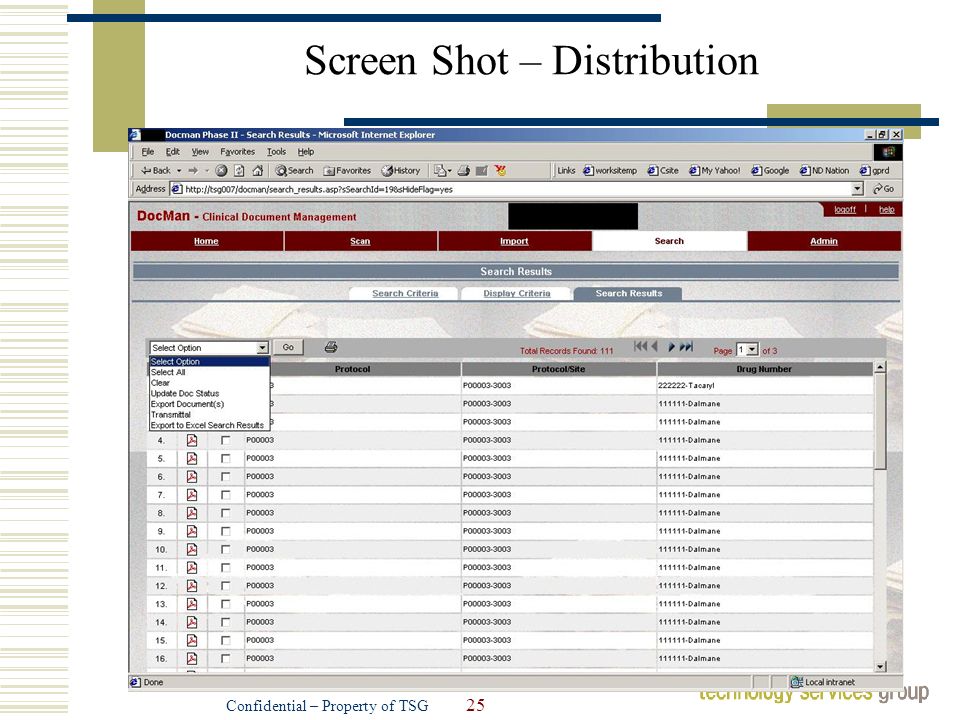
Task: Open the worksitemp links bar shortcut
Action: tap(610, 171)
